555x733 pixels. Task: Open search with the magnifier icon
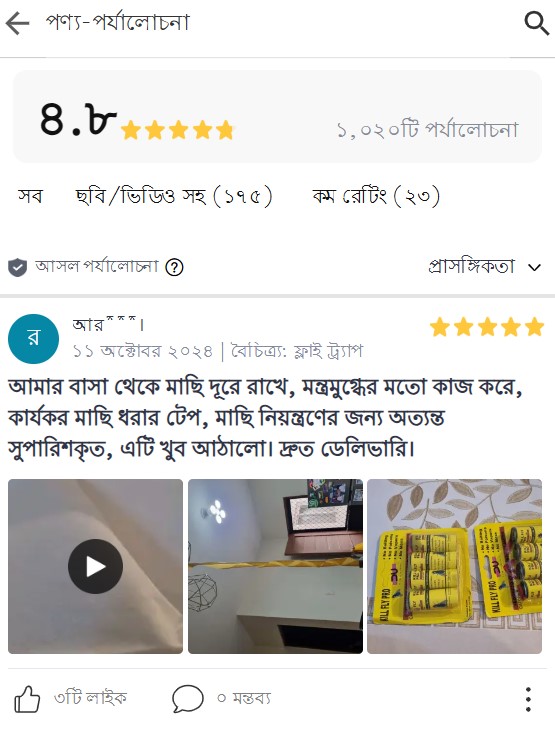coord(536,23)
